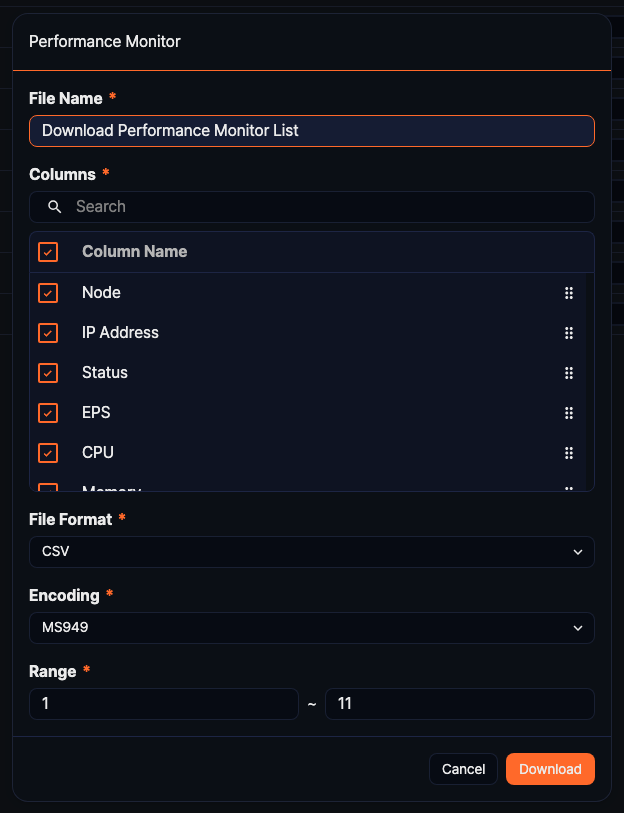Toggle the EPS column checkbox
The height and width of the screenshot is (813, 624).
(x=47, y=413)
